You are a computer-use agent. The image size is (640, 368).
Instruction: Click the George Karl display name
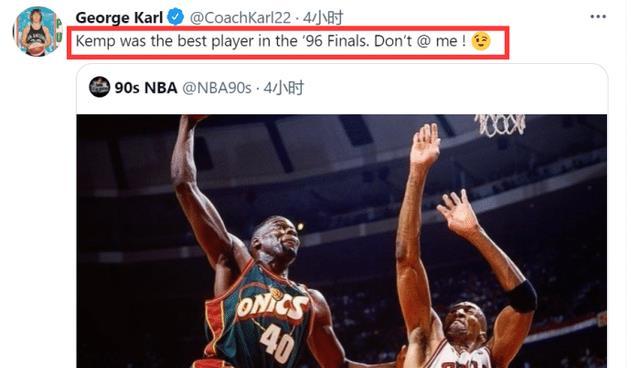119,18
